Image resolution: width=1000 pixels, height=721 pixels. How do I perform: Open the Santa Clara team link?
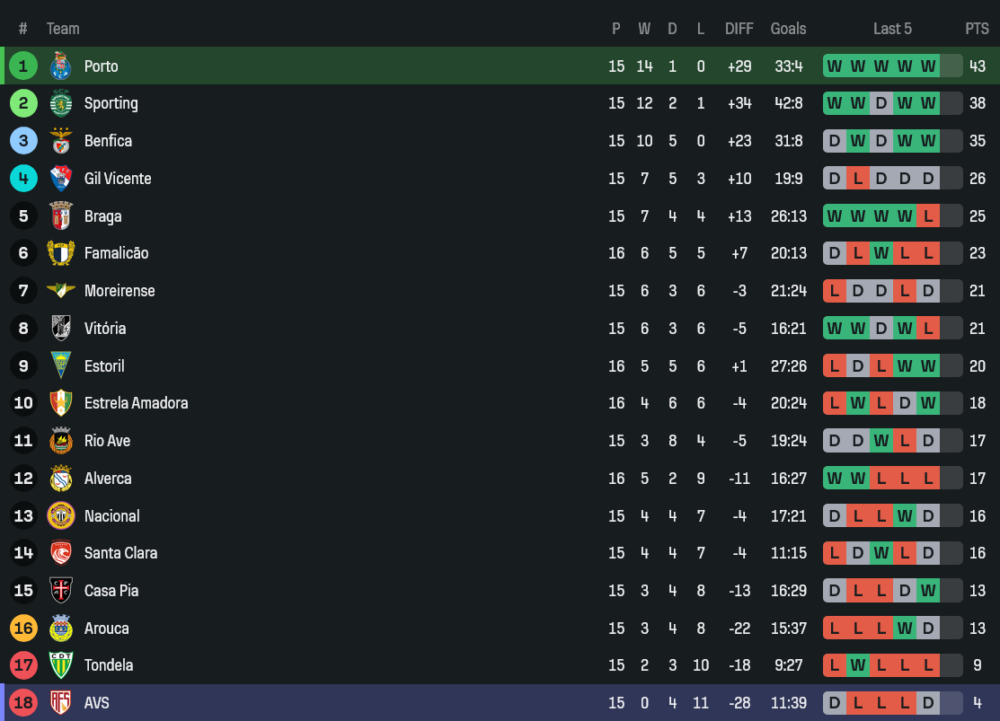click(x=120, y=553)
